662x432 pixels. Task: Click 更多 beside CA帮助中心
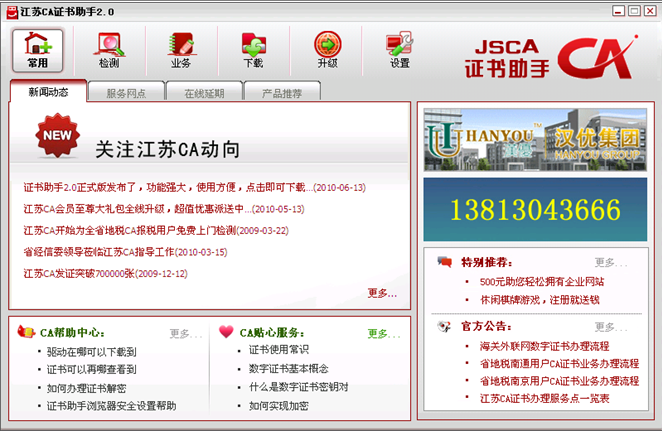point(185,334)
